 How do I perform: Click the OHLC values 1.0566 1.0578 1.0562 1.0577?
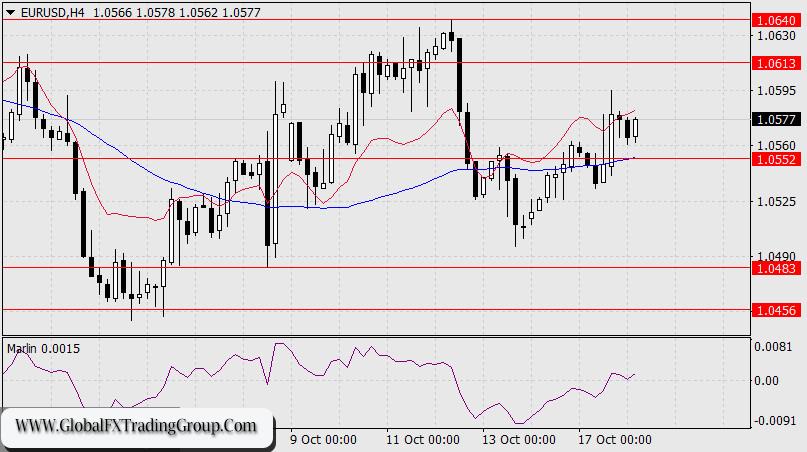pos(177,12)
